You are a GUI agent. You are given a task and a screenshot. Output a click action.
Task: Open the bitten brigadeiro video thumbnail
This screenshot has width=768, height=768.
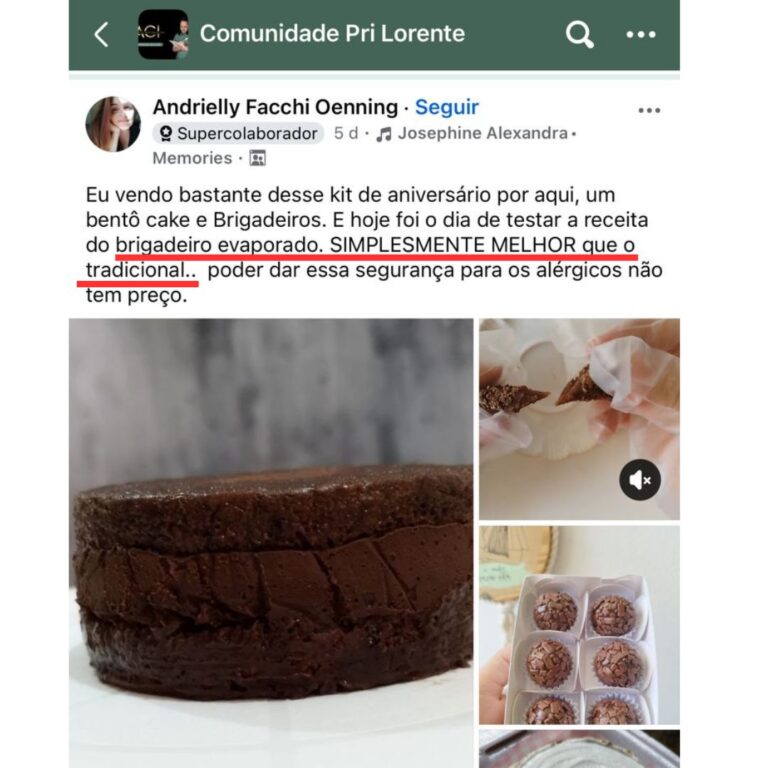pos(579,419)
